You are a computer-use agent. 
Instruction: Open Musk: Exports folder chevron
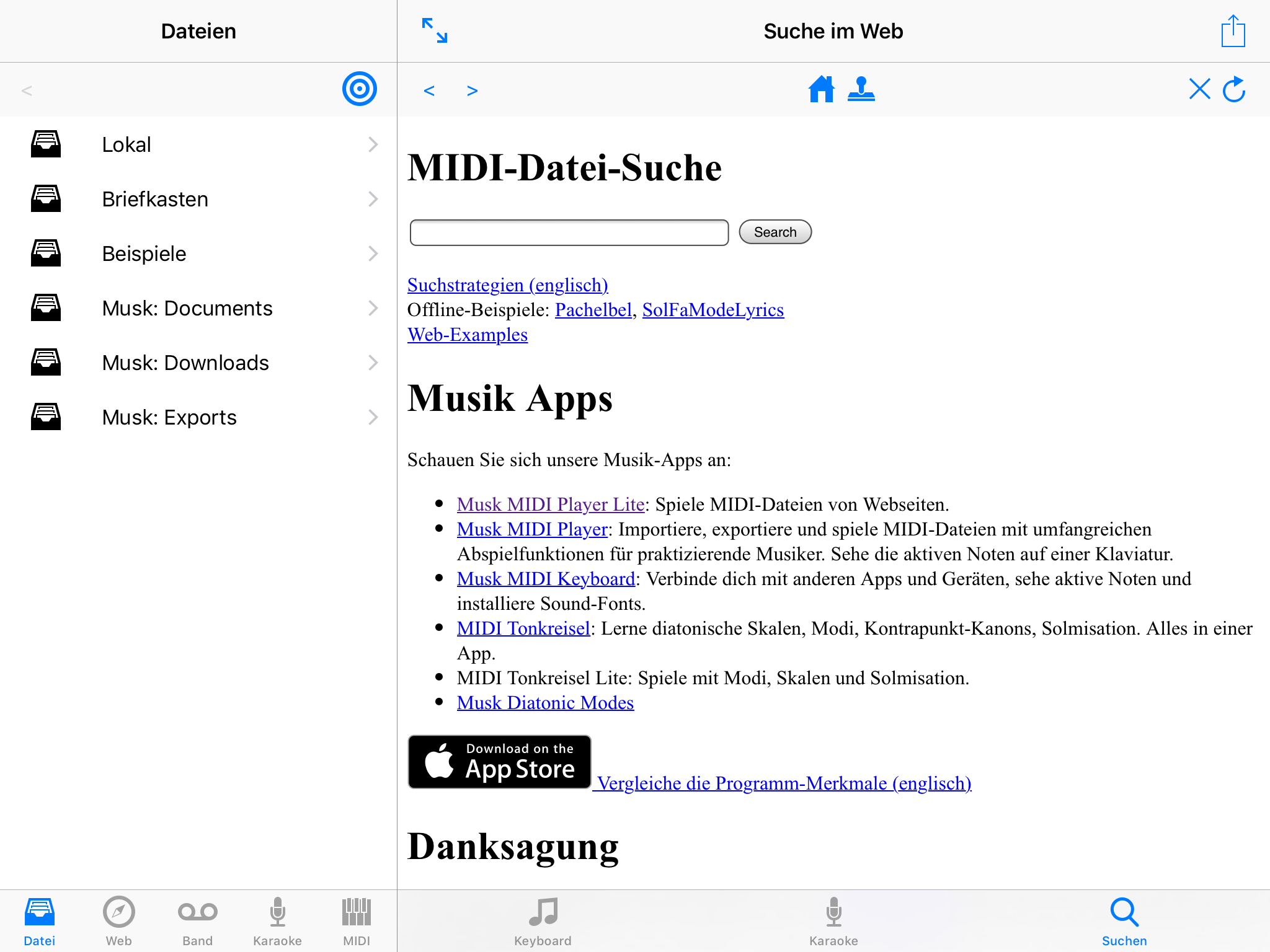(x=373, y=417)
